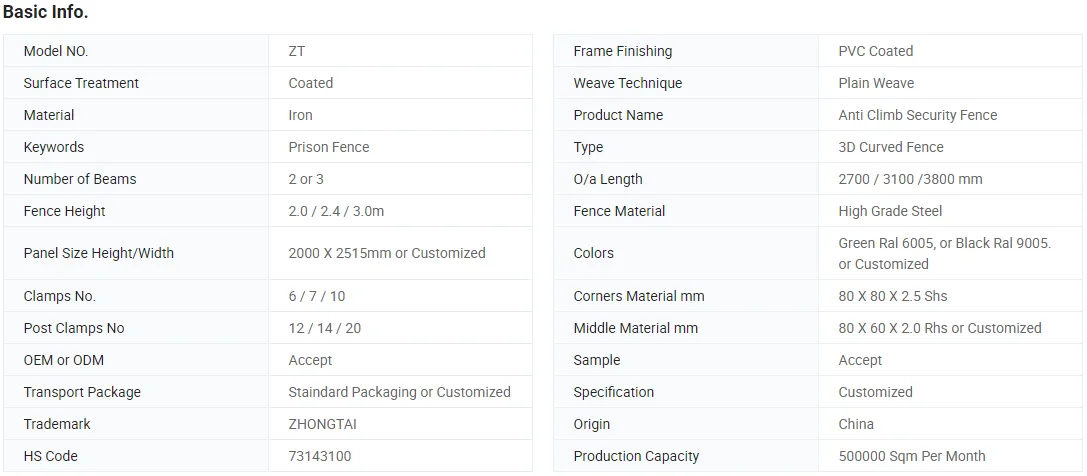Click the Origin value China
The width and height of the screenshot is (1087, 476).
coord(856,424)
